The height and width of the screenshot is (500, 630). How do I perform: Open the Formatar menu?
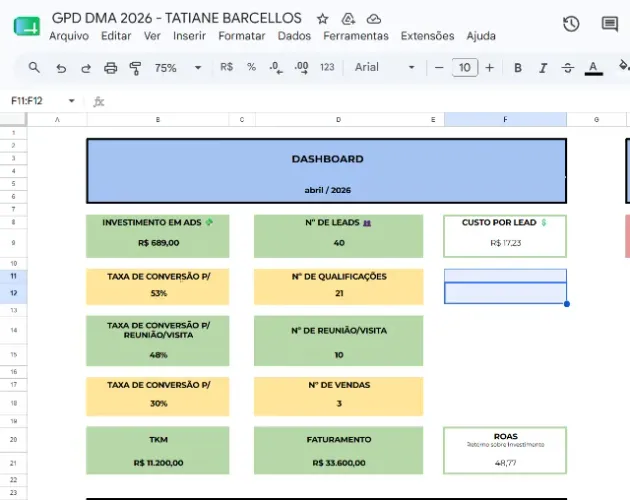(241, 36)
